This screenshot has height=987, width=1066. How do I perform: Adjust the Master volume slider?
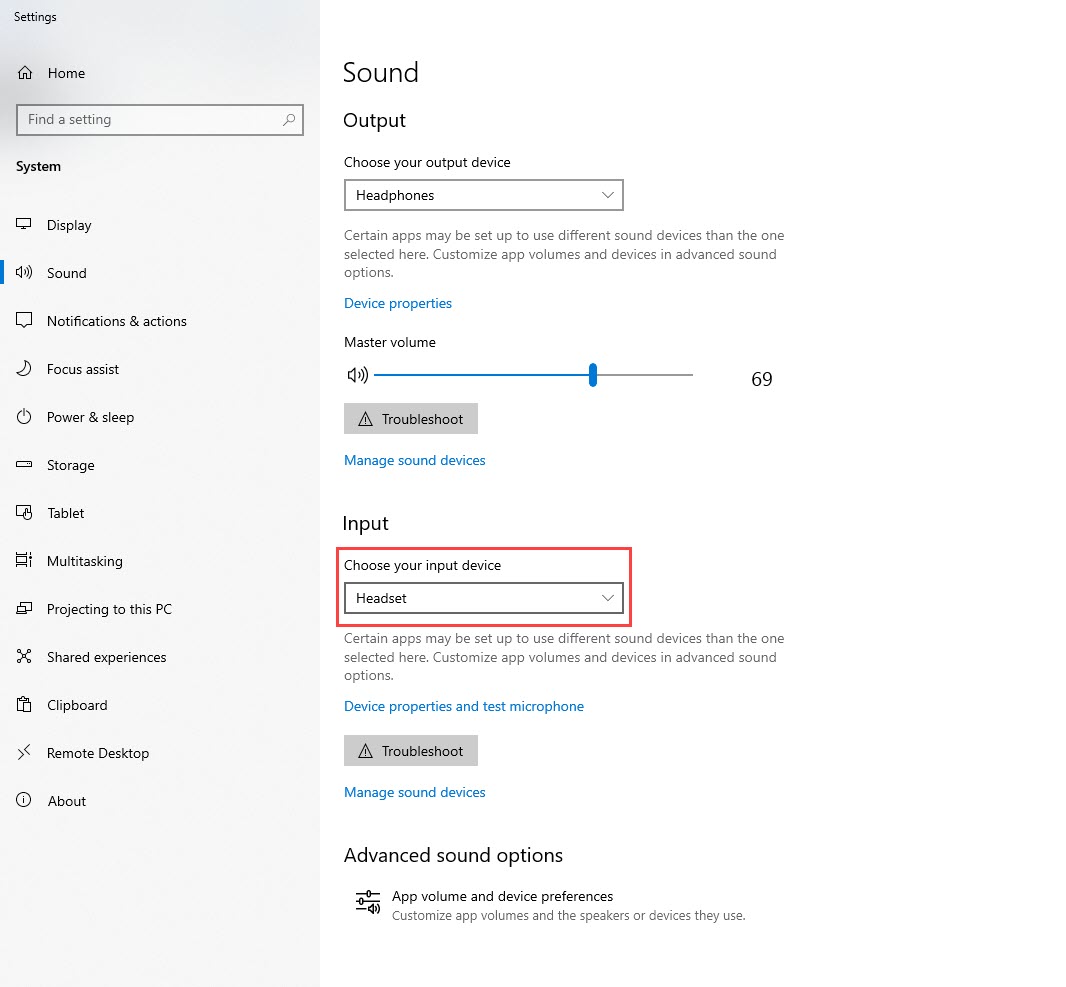click(592, 375)
